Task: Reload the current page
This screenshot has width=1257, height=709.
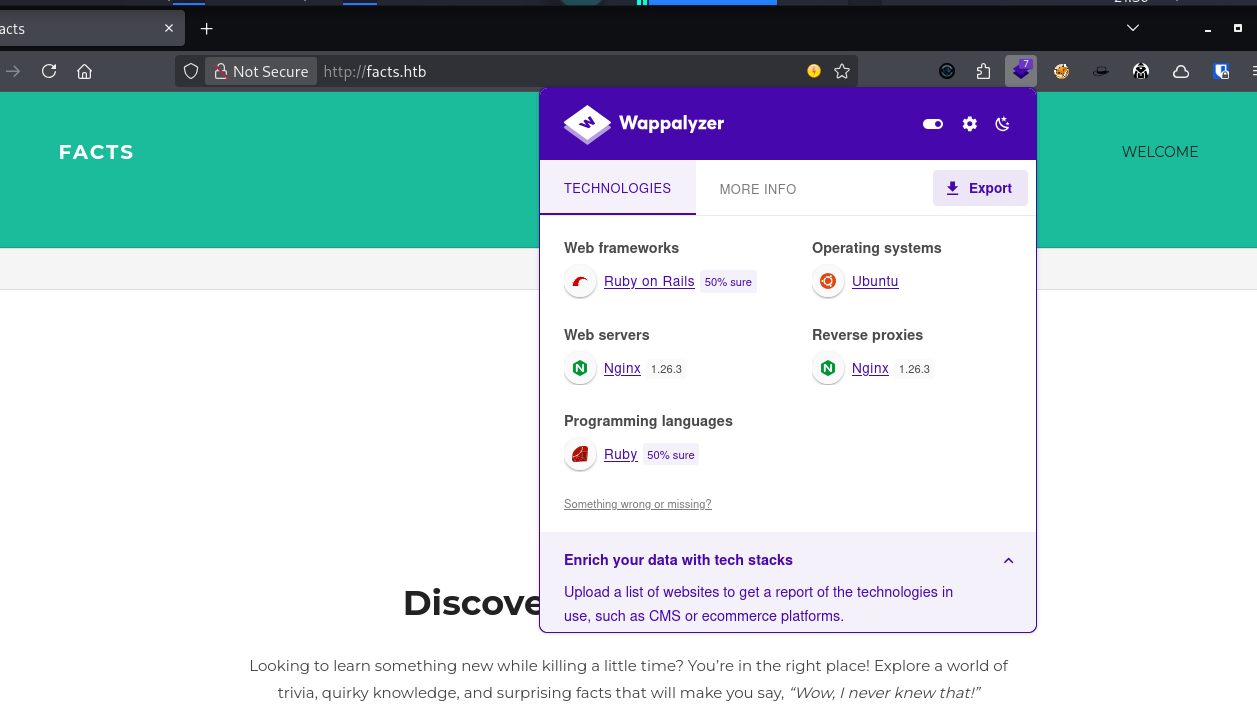Action: (x=49, y=71)
